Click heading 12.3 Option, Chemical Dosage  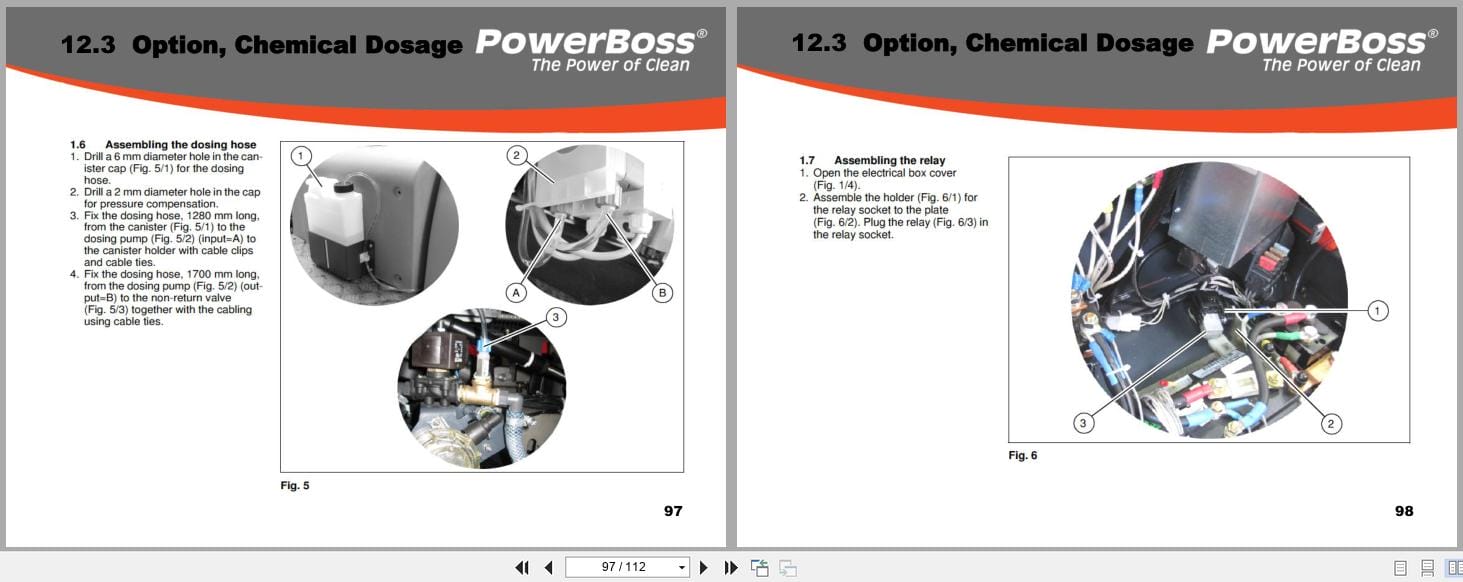coord(262,44)
